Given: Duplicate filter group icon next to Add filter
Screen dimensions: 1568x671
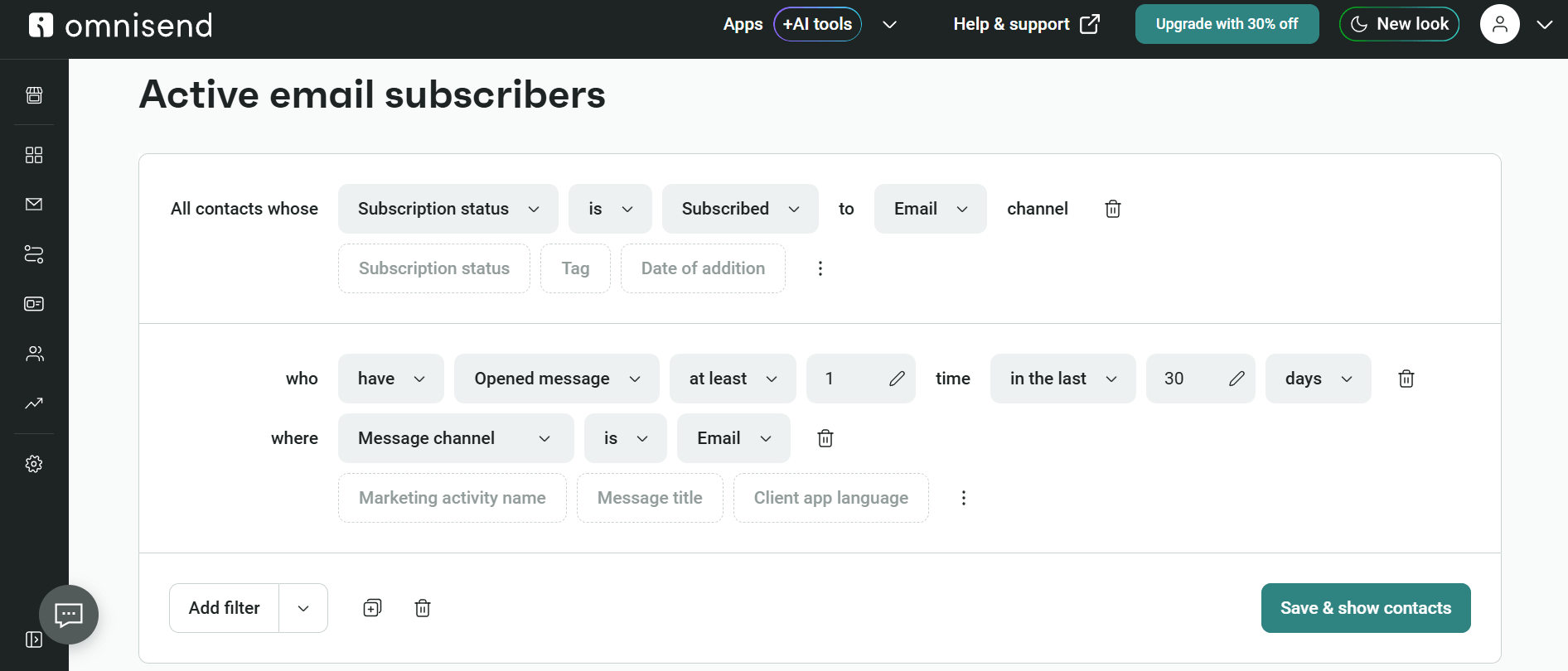Looking at the screenshot, I should (x=373, y=608).
